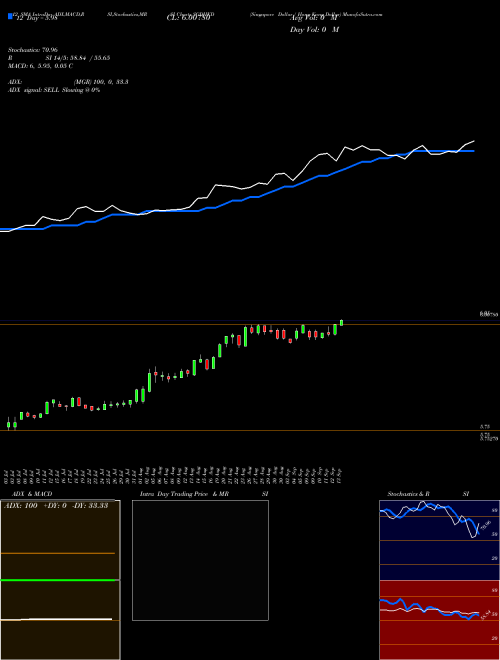Viewport: 500px width, 660px height.
Task: Click the green ADX line in ADX panel
Action: (x=58, y=580)
